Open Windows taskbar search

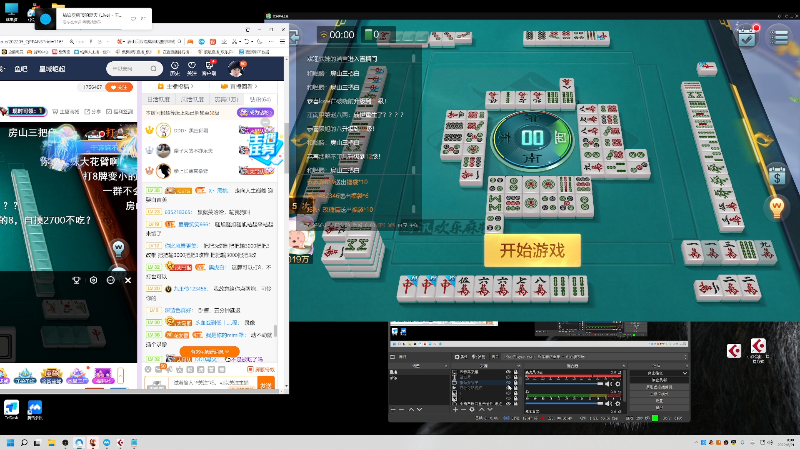pos(24,443)
